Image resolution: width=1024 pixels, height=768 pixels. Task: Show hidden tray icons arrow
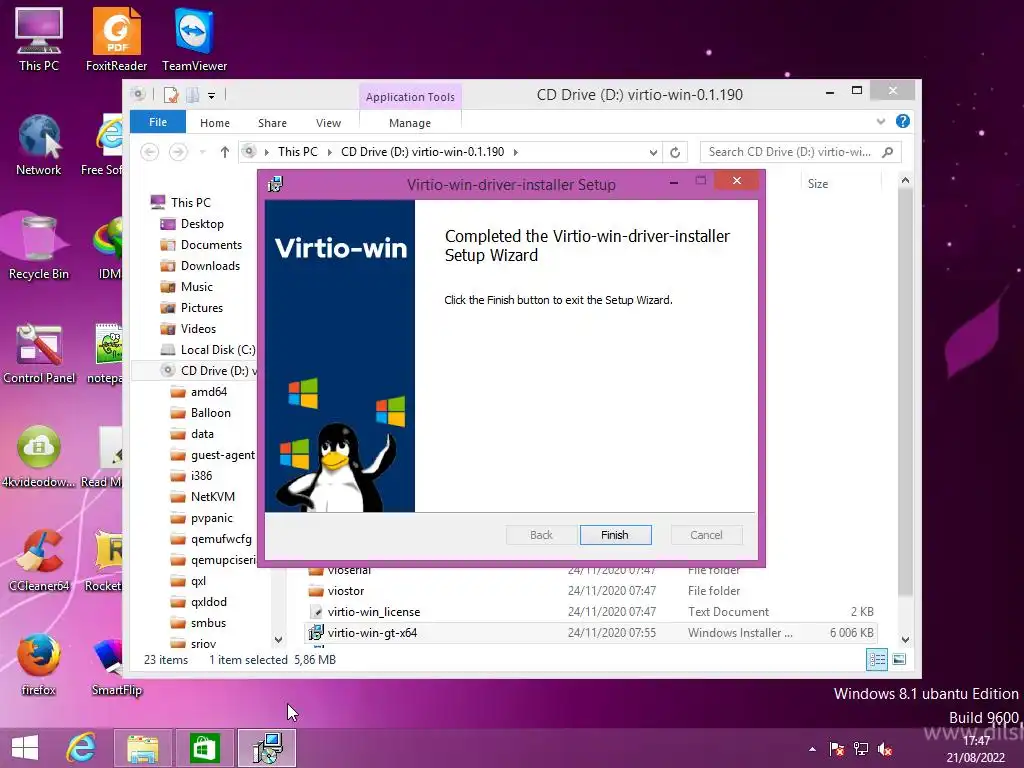tap(812, 749)
